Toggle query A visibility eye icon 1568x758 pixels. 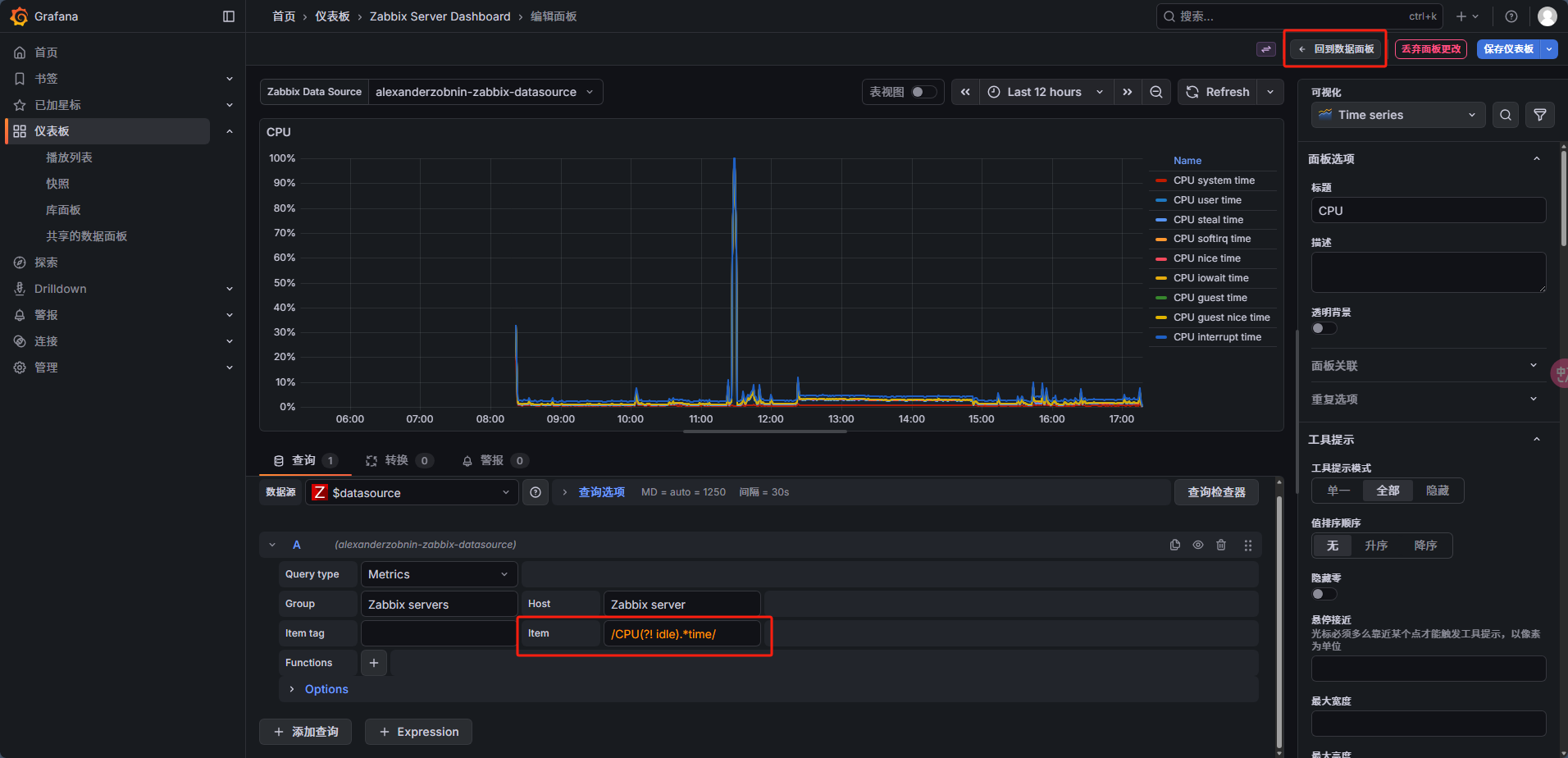pyautogui.click(x=1198, y=545)
